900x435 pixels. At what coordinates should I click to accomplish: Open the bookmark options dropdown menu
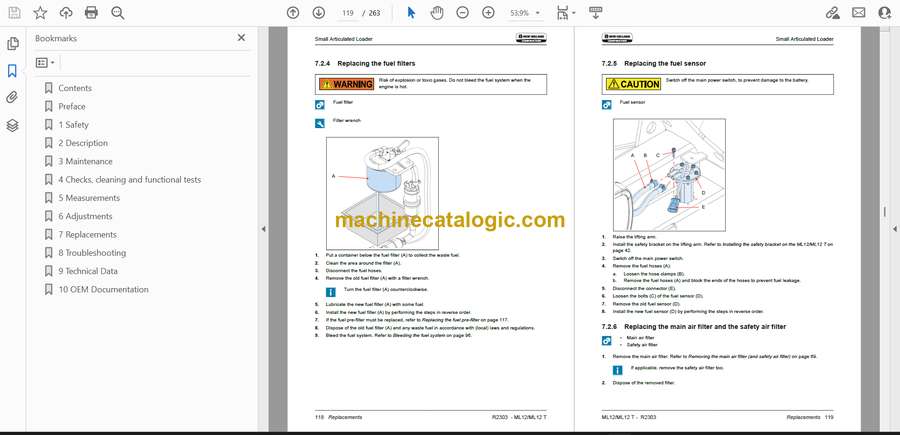click(45, 63)
